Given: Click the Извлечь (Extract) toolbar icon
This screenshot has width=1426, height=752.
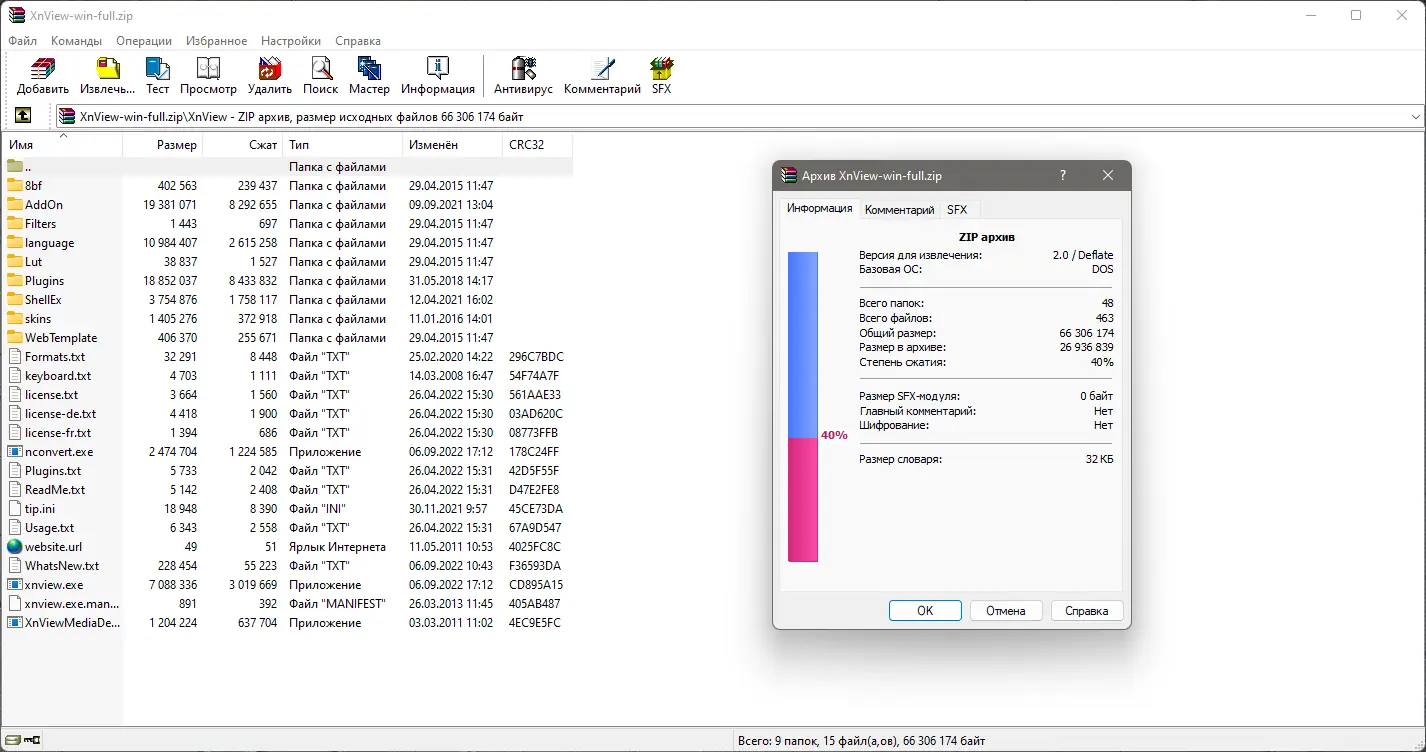Looking at the screenshot, I should pos(107,68).
